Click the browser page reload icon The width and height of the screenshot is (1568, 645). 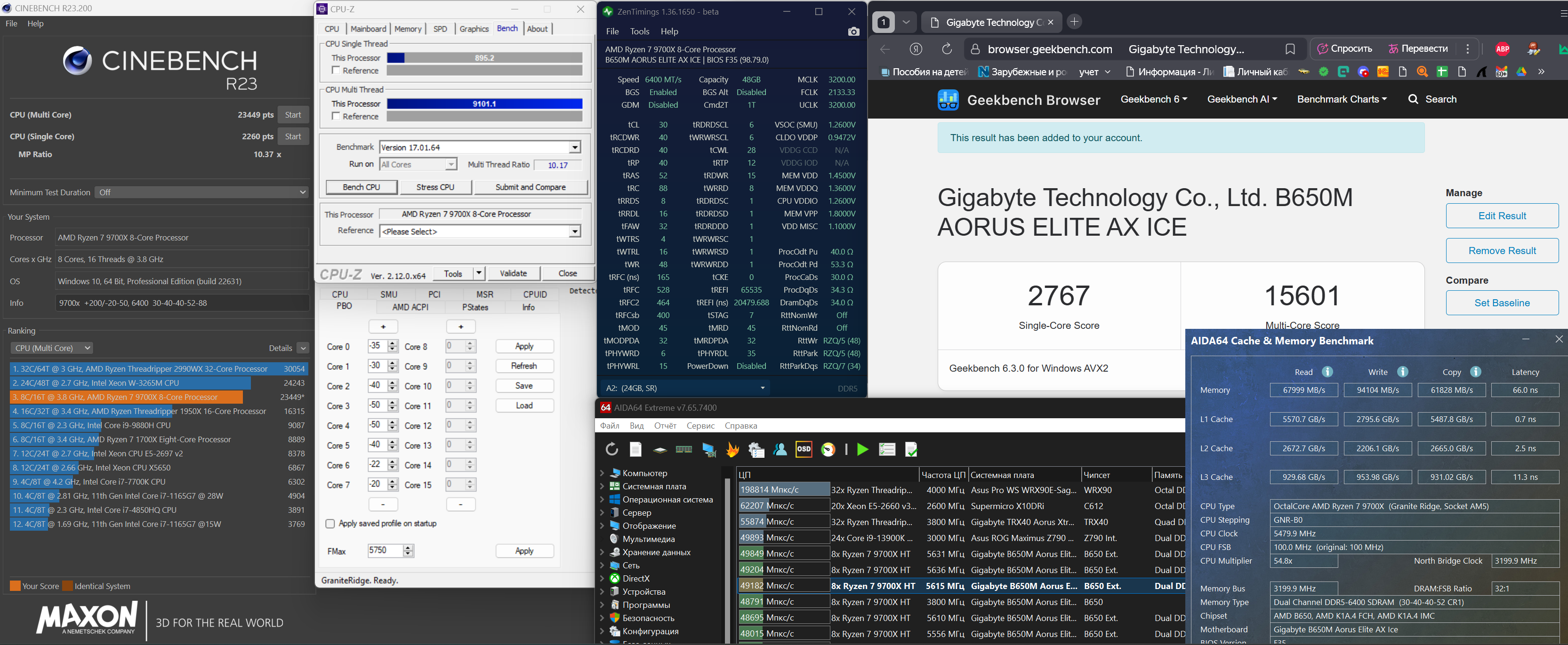point(947,49)
